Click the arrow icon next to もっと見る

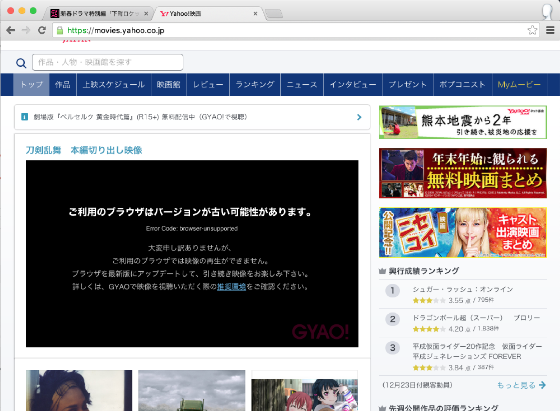(542, 385)
